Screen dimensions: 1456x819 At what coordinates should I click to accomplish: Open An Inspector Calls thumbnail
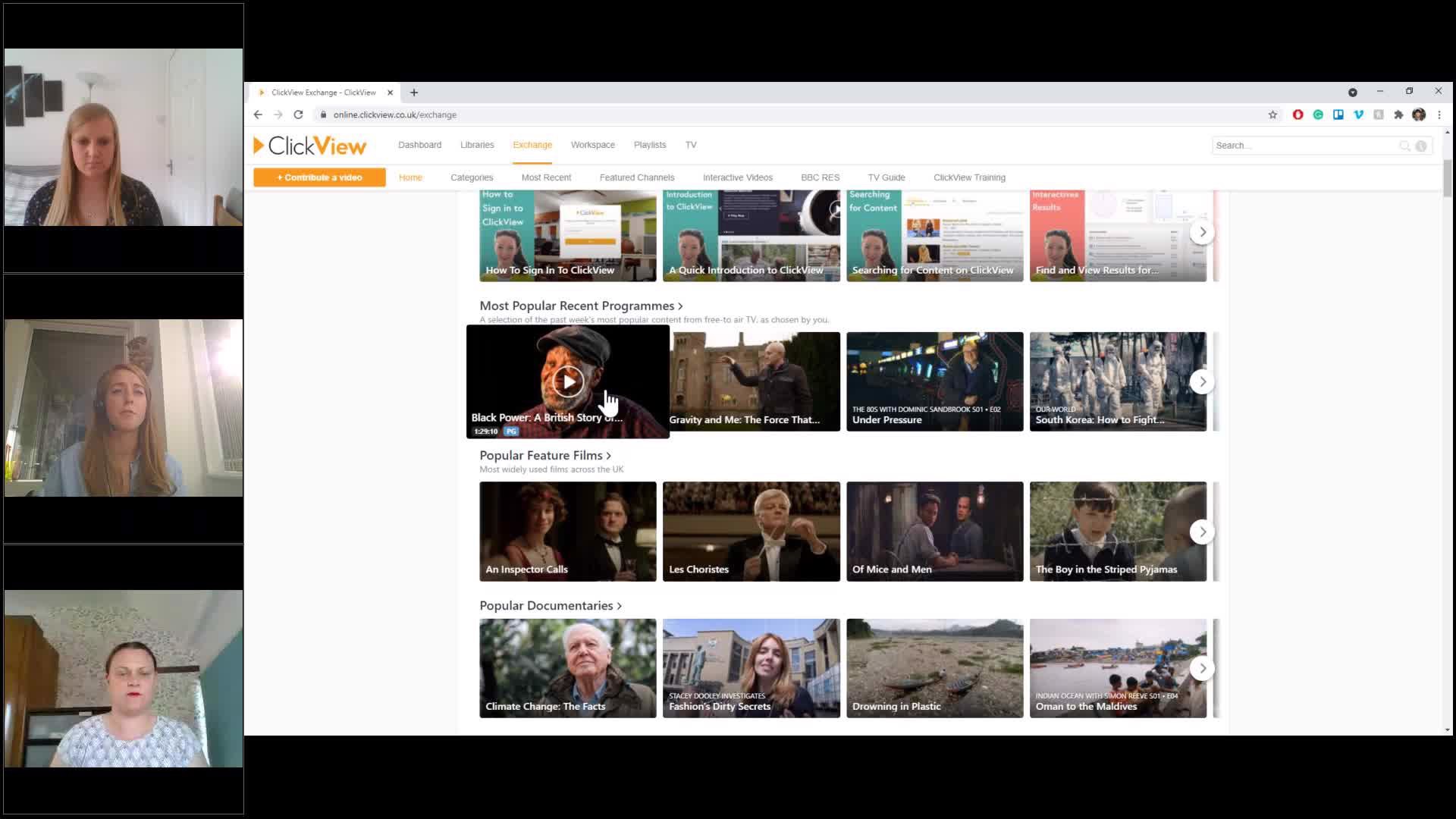[x=568, y=532]
